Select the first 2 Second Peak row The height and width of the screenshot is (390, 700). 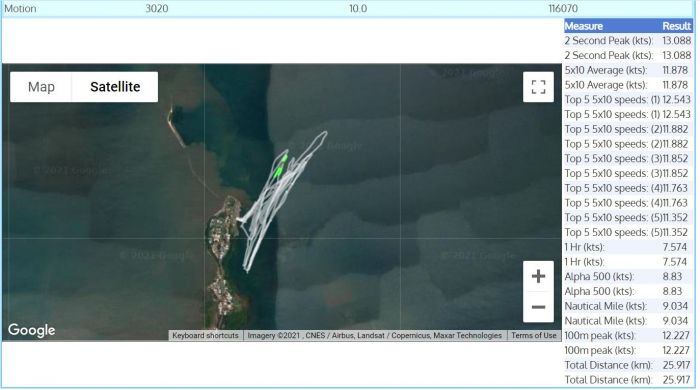(628, 41)
